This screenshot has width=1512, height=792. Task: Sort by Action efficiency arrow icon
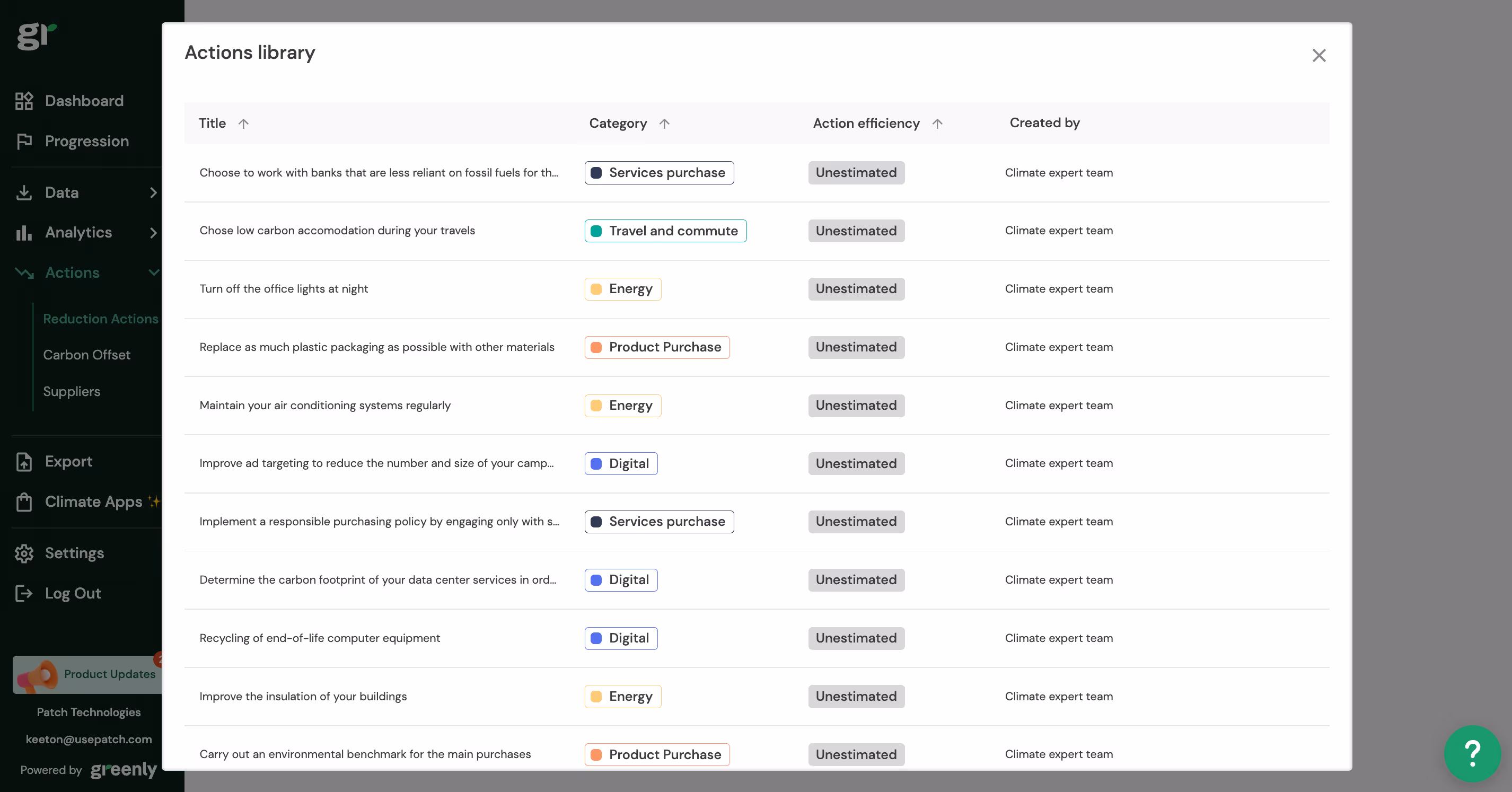click(937, 124)
